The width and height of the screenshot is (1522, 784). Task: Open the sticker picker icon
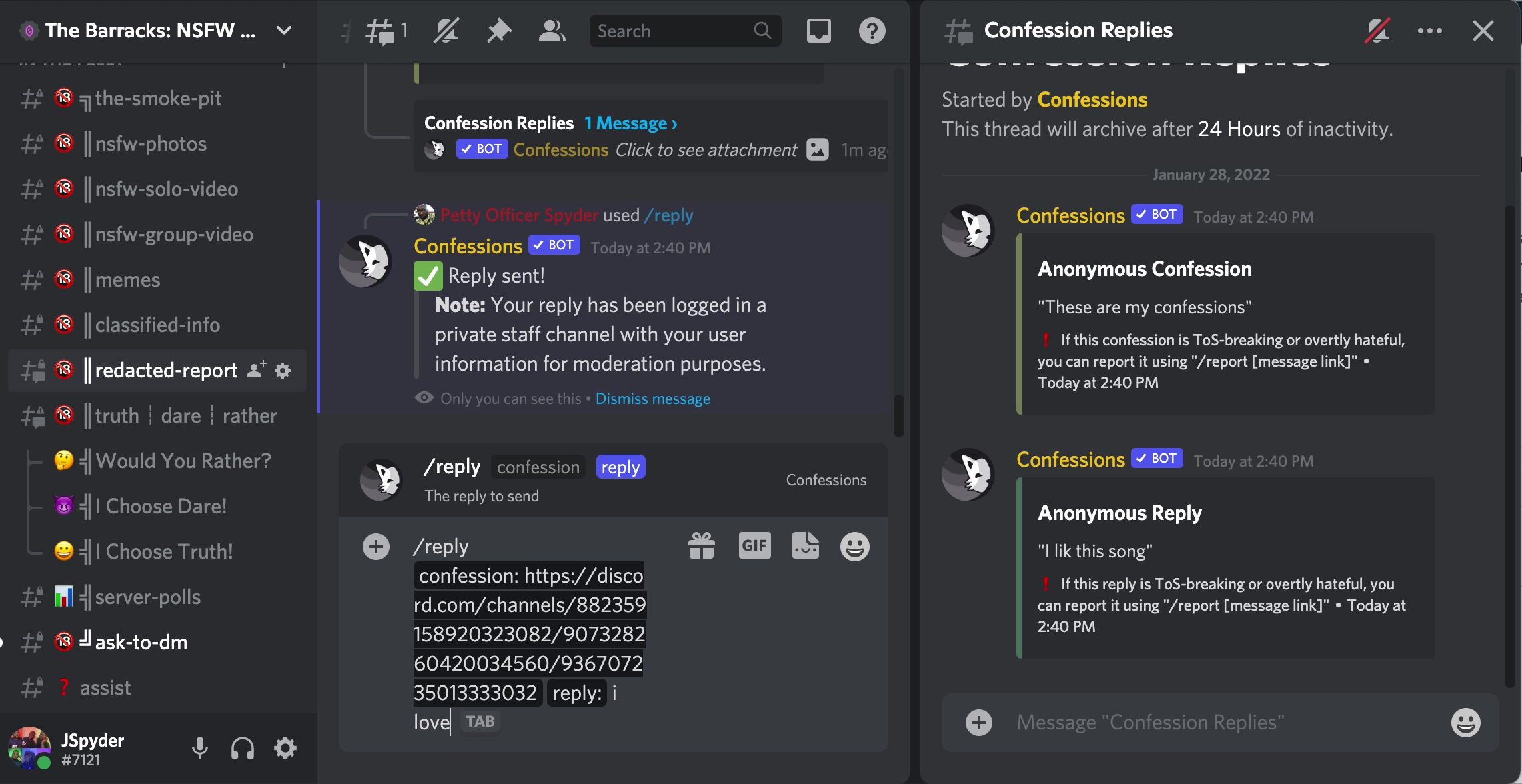(x=805, y=546)
